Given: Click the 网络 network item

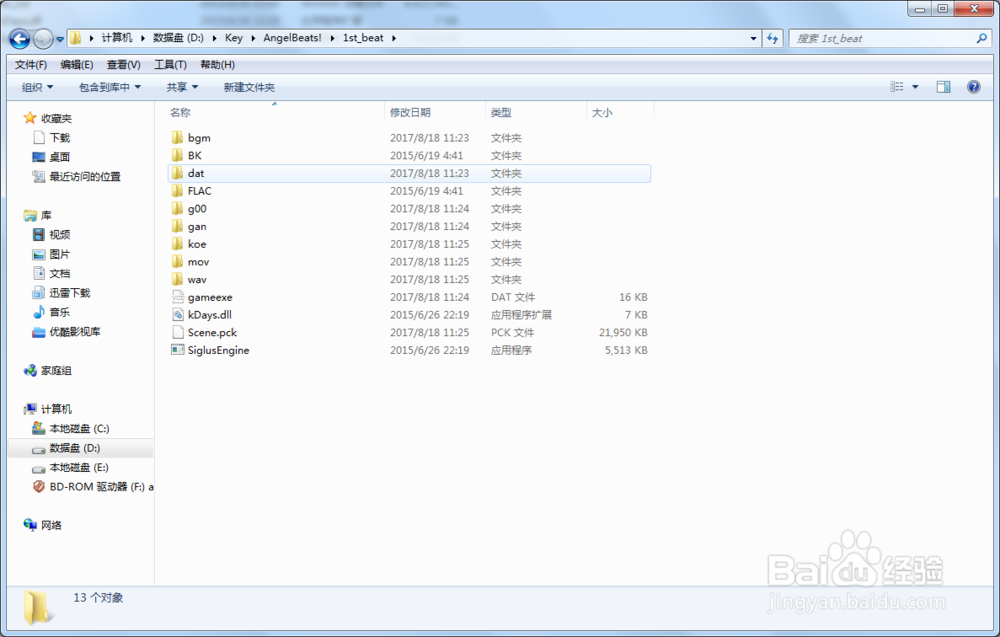Looking at the screenshot, I should tap(43, 525).
